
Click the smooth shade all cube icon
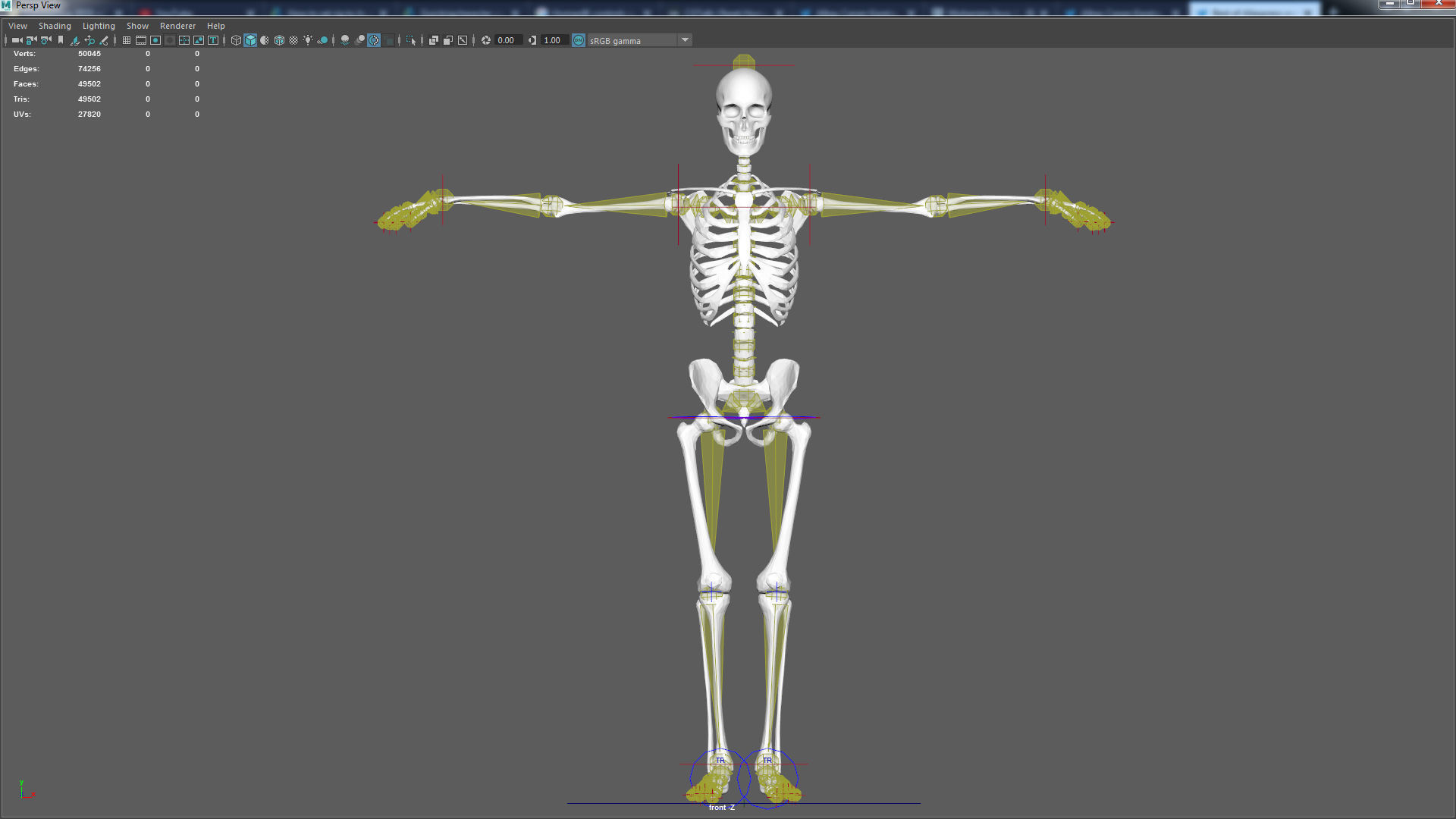click(250, 40)
